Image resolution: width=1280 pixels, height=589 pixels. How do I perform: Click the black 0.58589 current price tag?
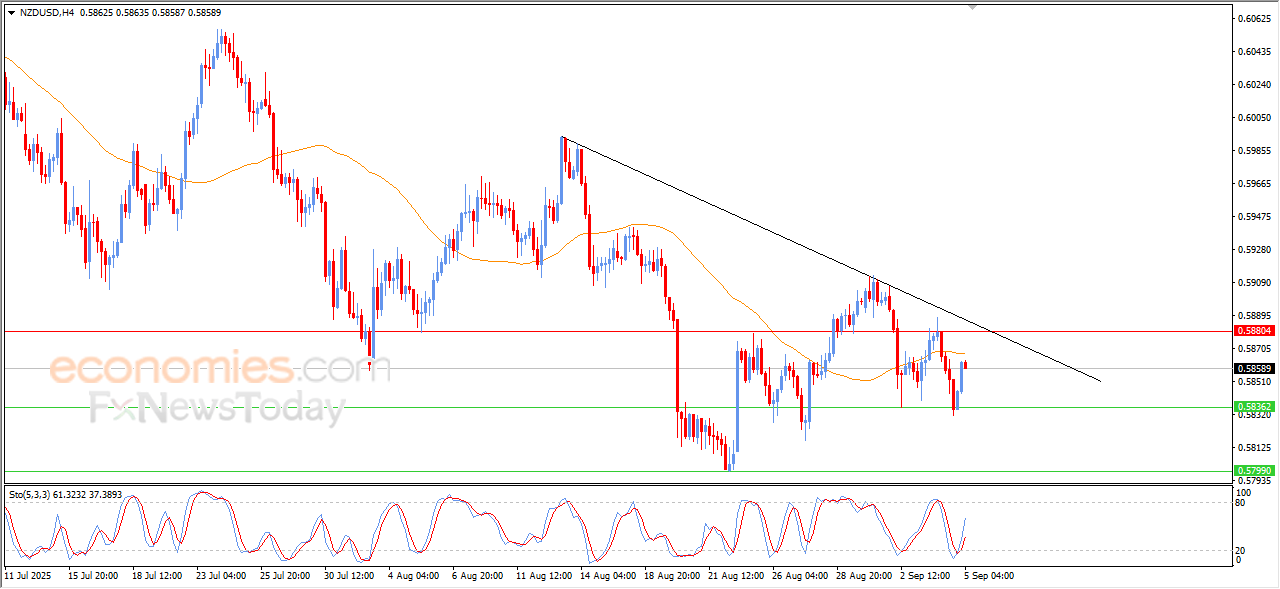pyautogui.click(x=1254, y=368)
